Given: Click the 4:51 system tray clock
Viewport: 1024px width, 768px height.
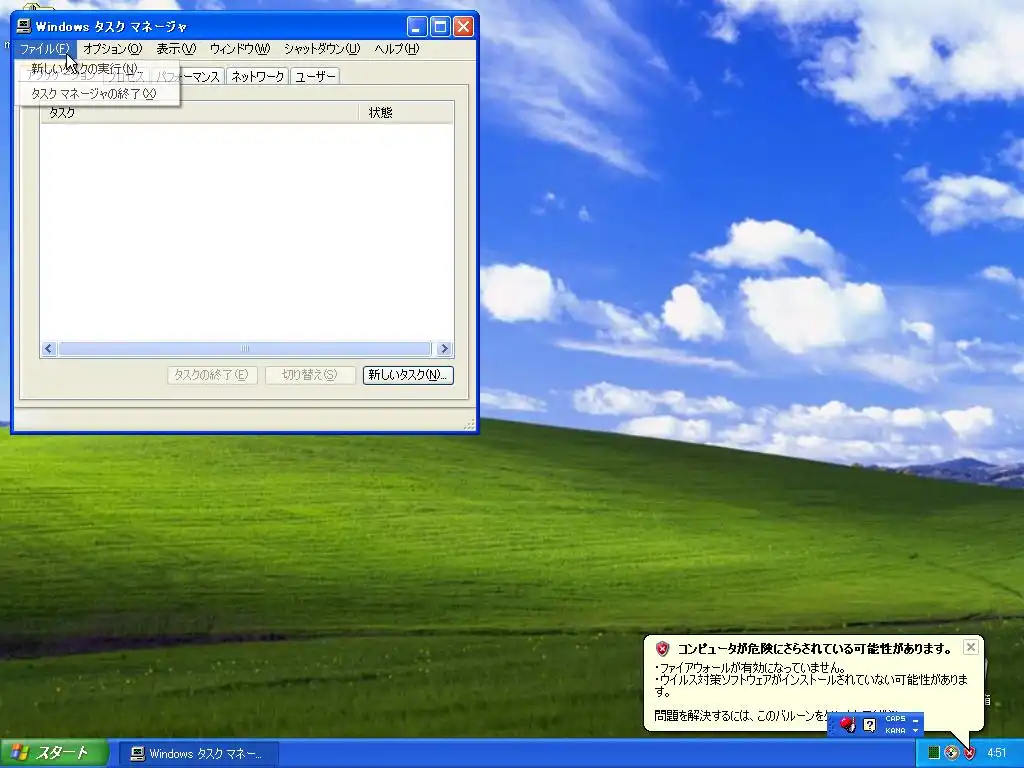Looking at the screenshot, I should click(x=997, y=753).
